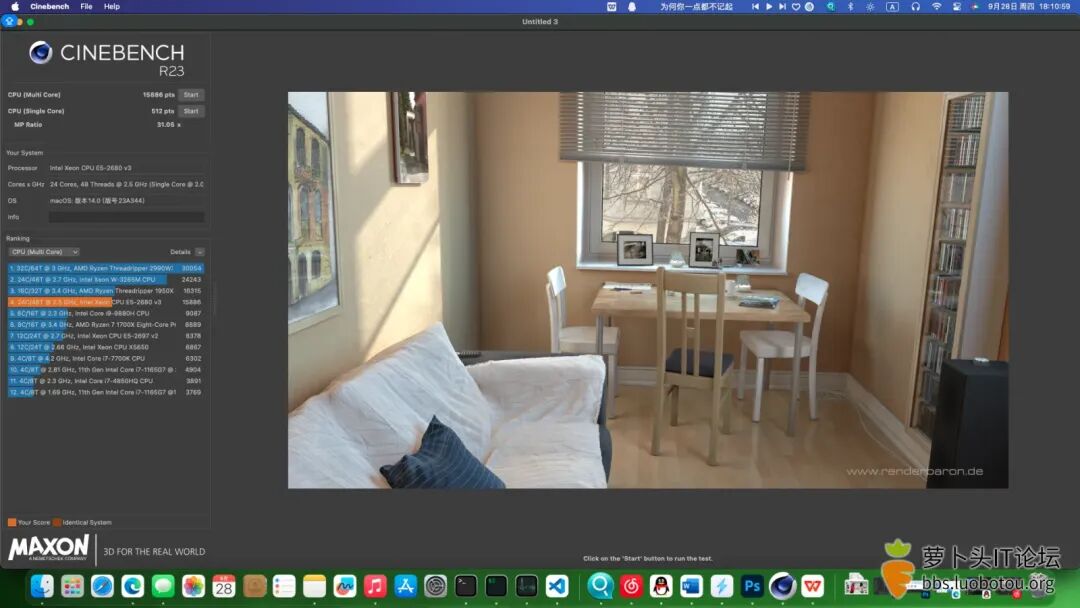Open Visual Studio Code from the dock
This screenshot has height=608, width=1080.
[x=557, y=586]
